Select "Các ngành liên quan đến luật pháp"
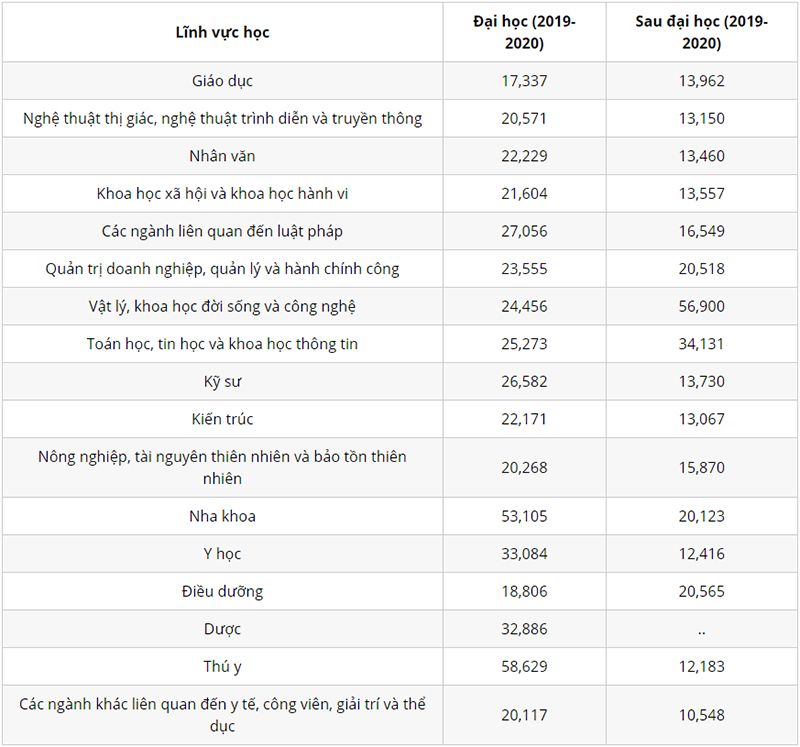The image size is (800, 747). [x=222, y=231]
